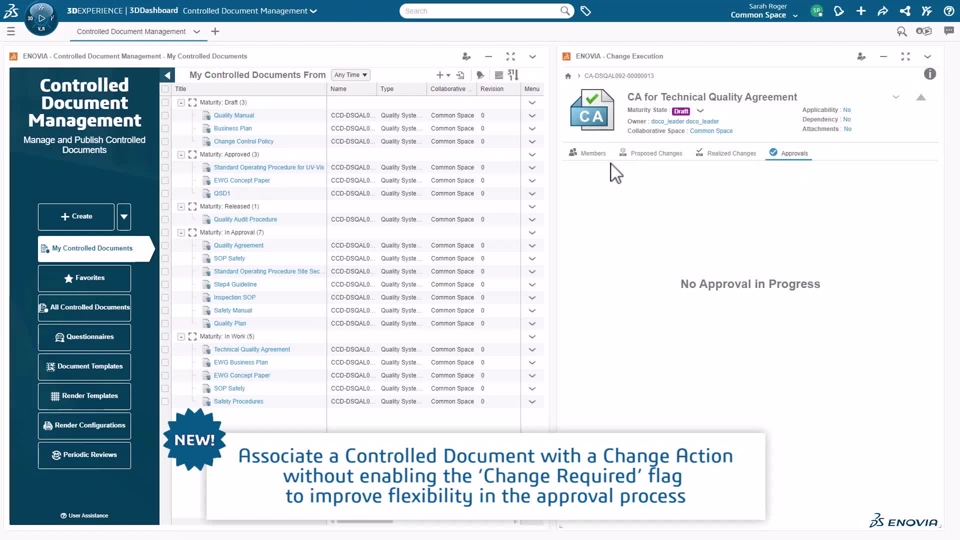The image size is (960, 540).
Task: Switch to the Members tab
Action: [x=587, y=153]
